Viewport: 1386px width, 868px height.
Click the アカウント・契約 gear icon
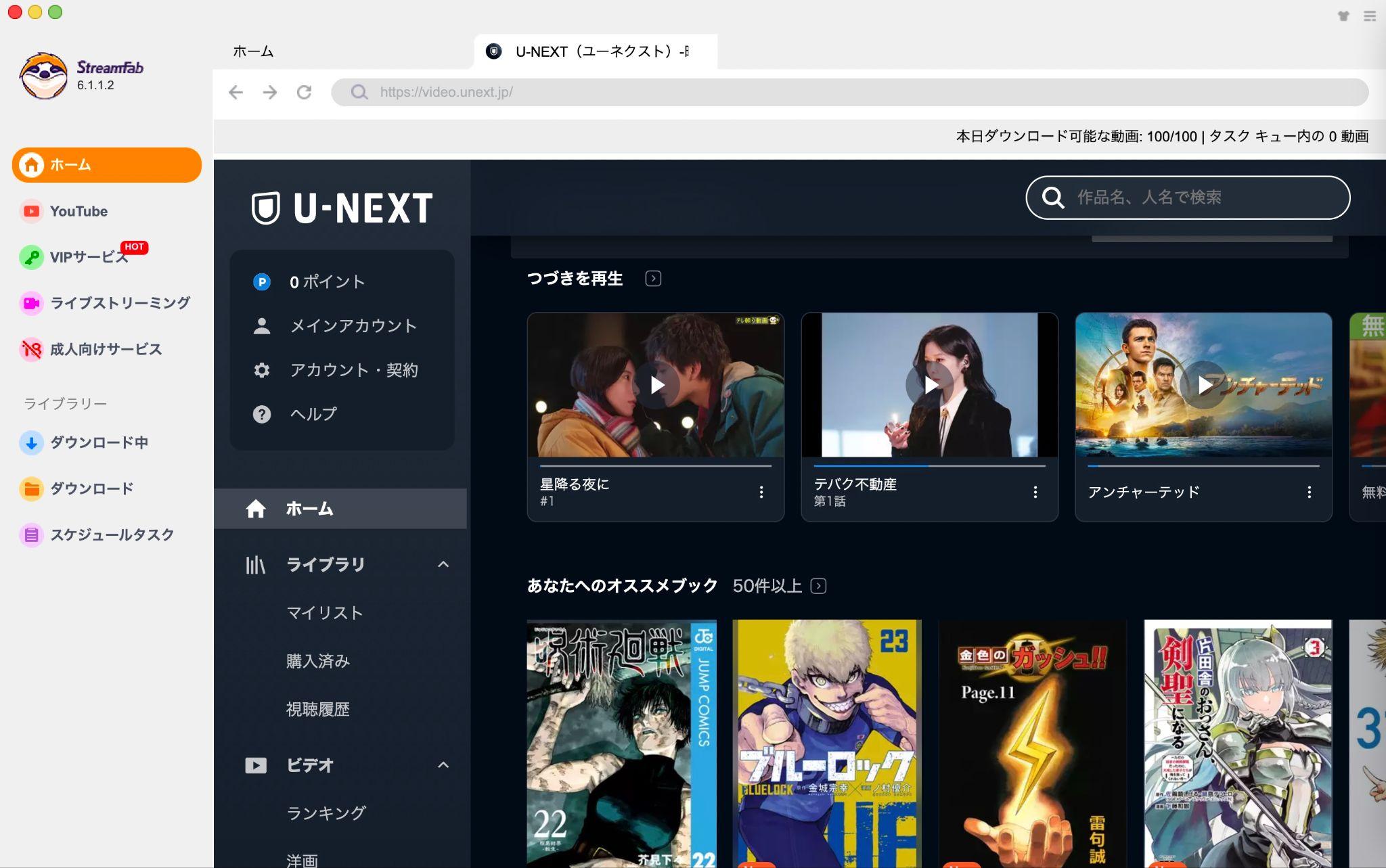coord(262,370)
